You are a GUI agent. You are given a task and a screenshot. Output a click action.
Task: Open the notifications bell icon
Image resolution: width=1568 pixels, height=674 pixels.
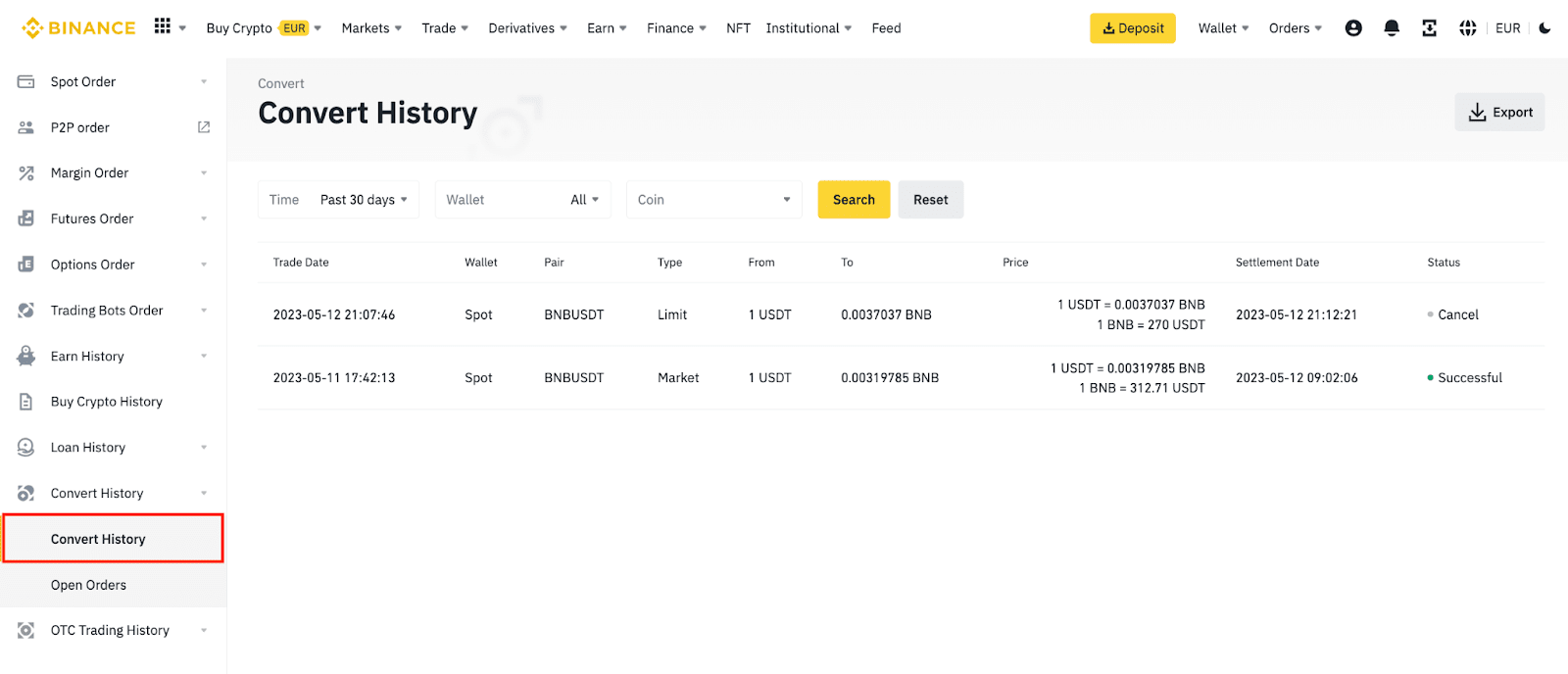pos(1391,28)
